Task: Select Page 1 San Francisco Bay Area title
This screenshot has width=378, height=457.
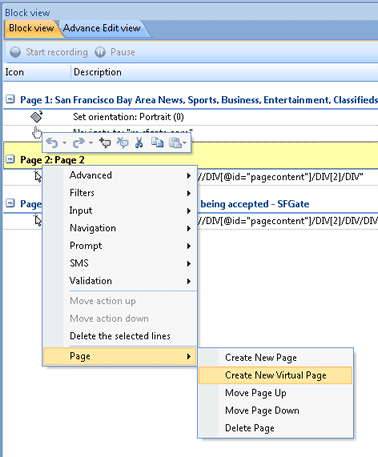Action: [x=199, y=100]
